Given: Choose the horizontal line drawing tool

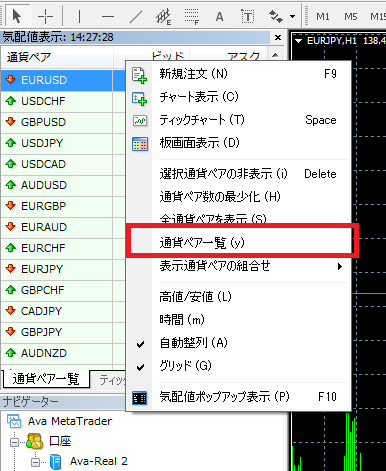Looking at the screenshot, I should point(108,16).
